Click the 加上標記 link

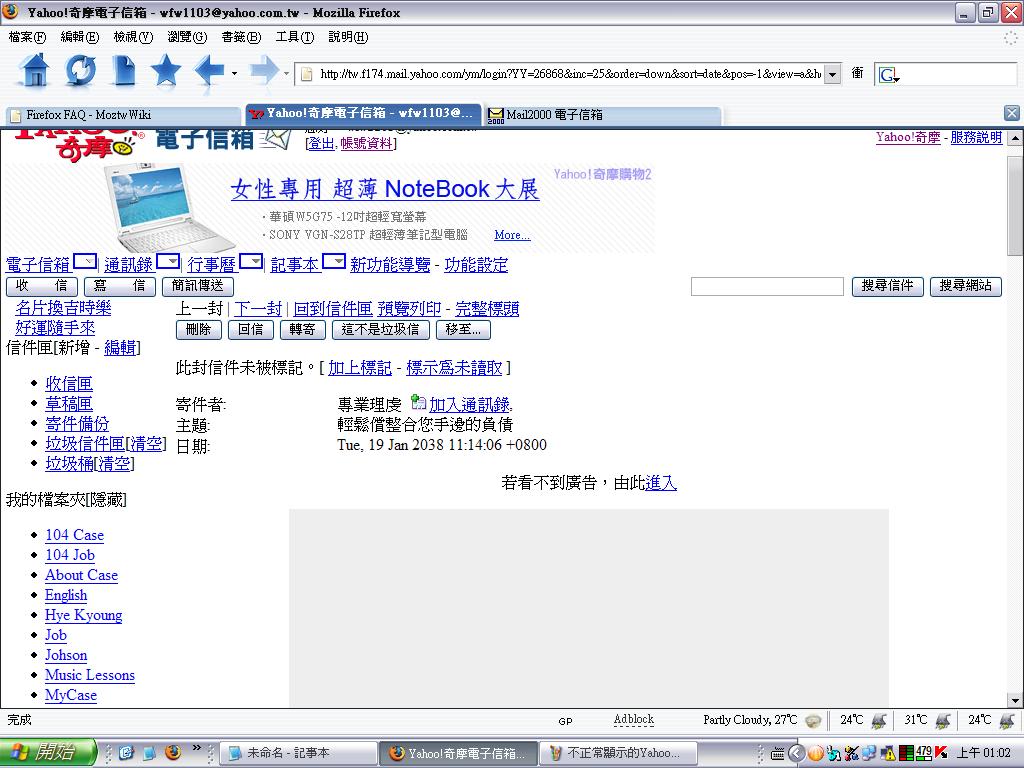(360, 368)
